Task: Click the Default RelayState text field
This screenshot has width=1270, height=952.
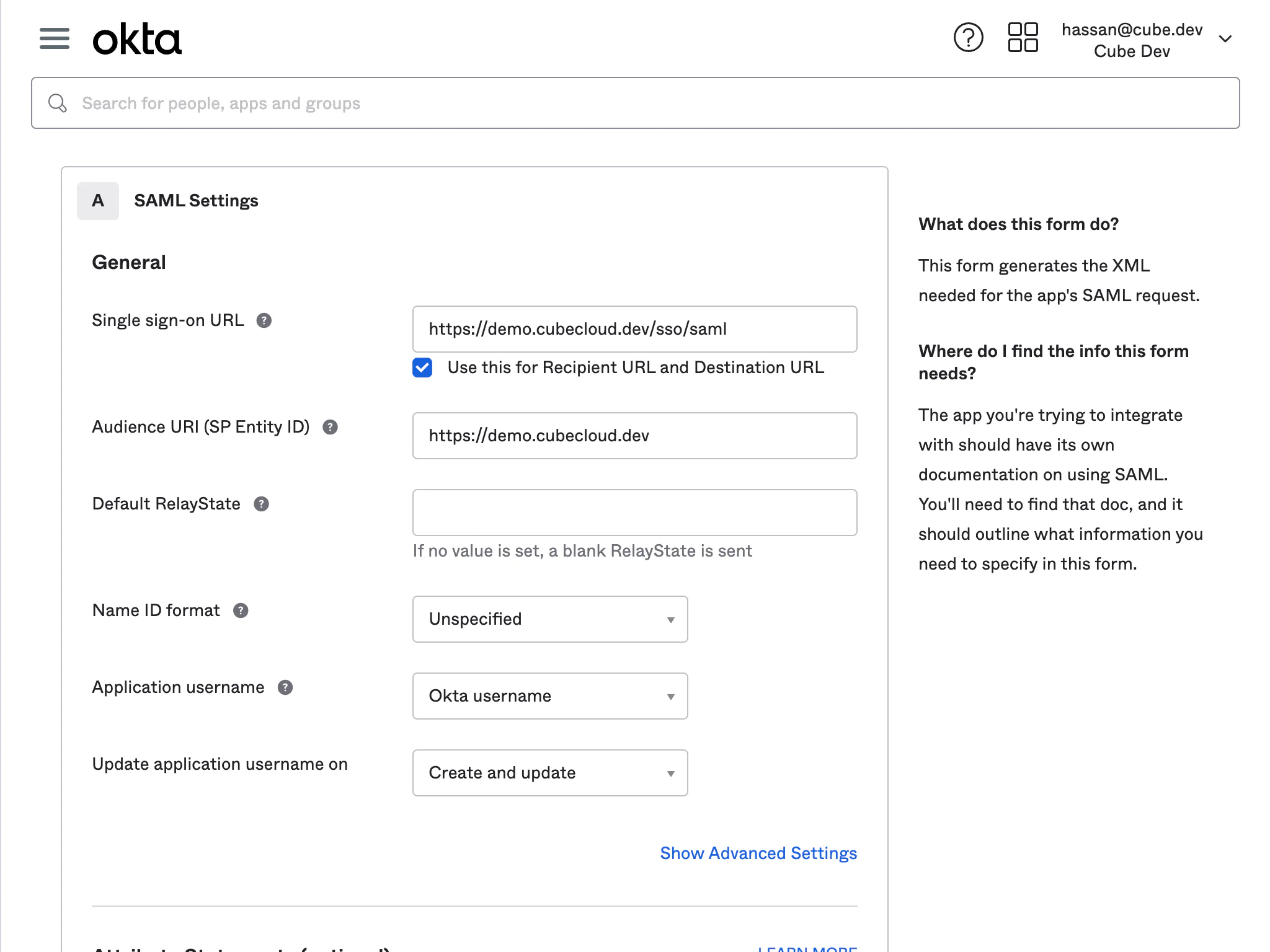Action: click(634, 513)
